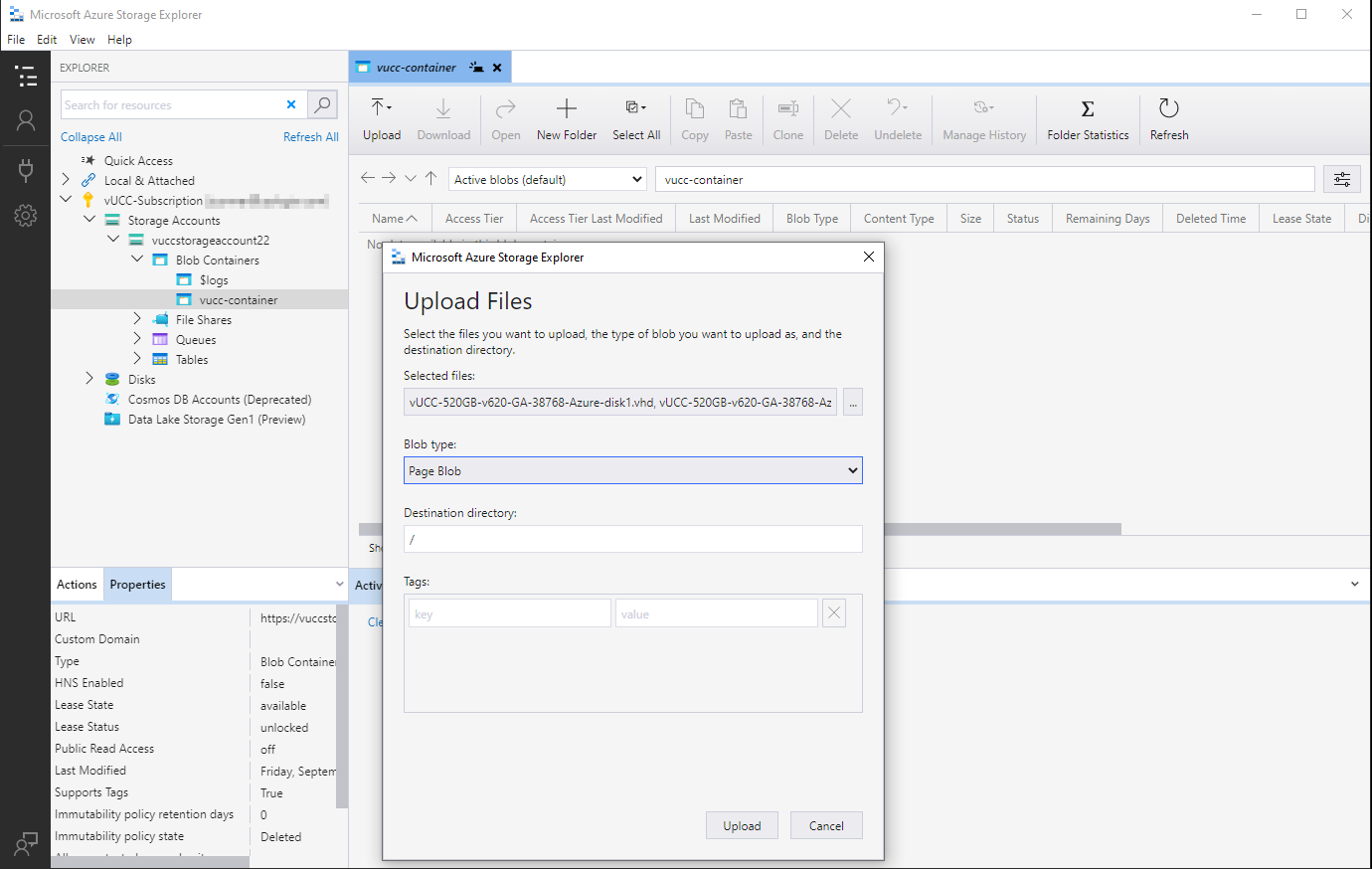Open the connect plug icon in sidebar
The image size is (1372, 869).
pyautogui.click(x=26, y=169)
